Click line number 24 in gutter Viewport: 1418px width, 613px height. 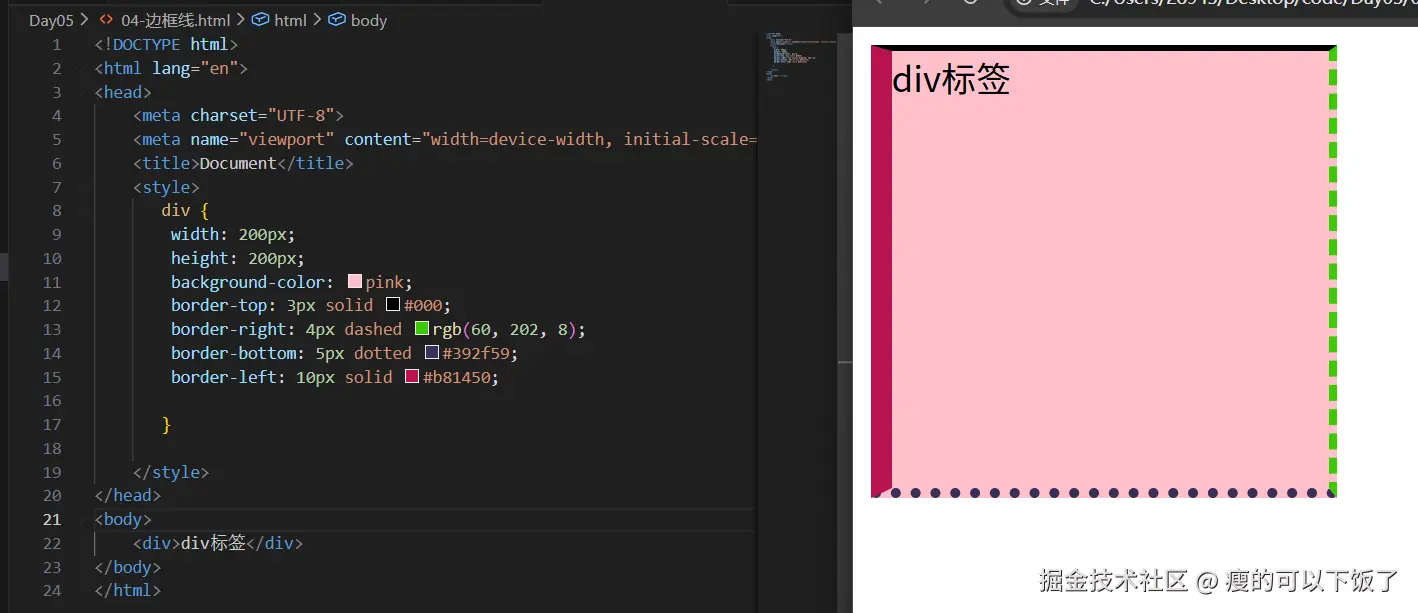(52, 591)
